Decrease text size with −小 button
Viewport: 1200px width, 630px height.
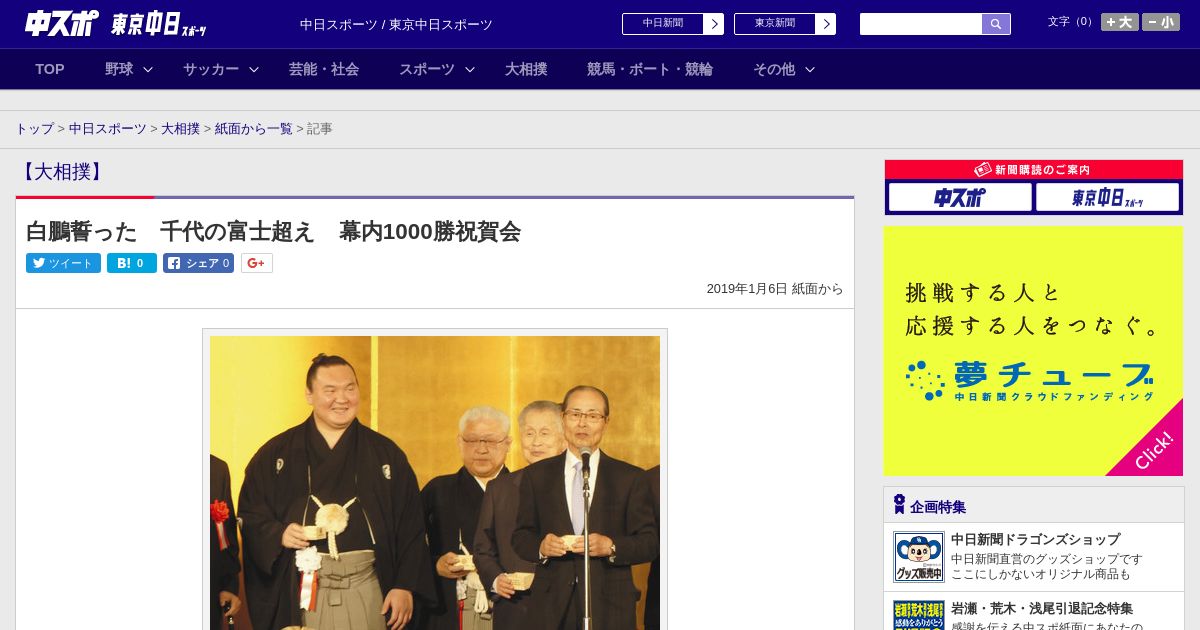(x=1161, y=22)
